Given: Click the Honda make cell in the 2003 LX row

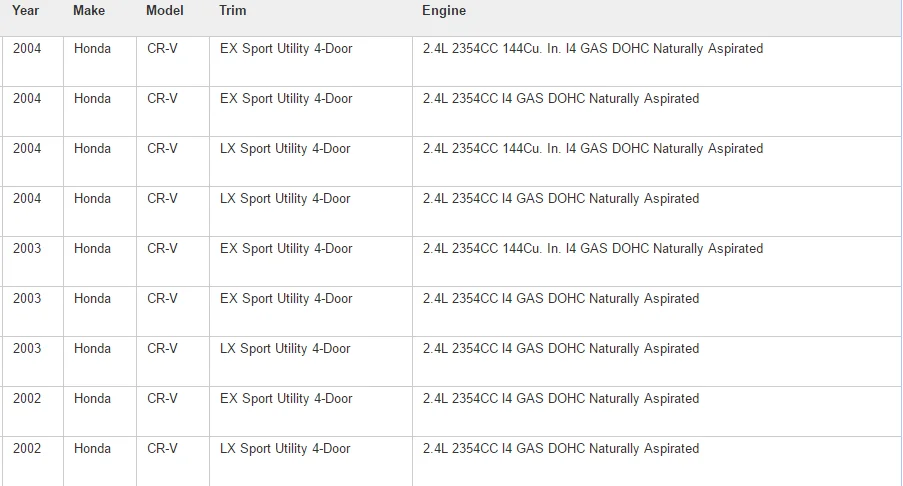Looking at the screenshot, I should [100, 362].
